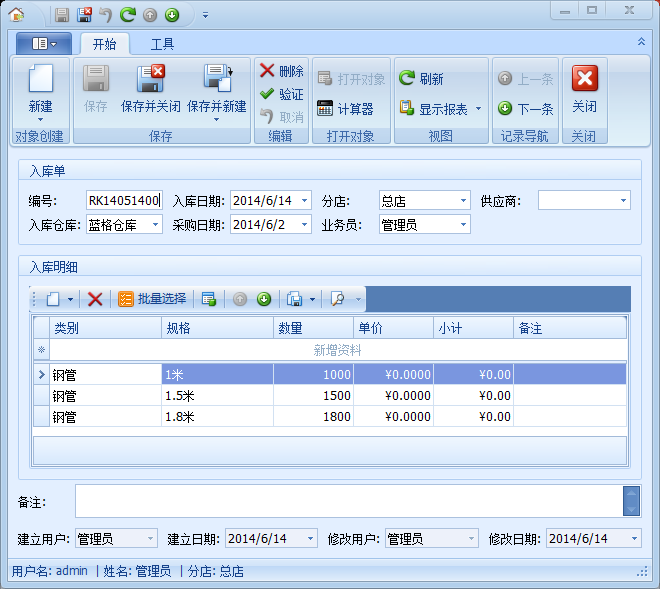Click 批量选择 batch select in detail toolbar

pos(152,299)
